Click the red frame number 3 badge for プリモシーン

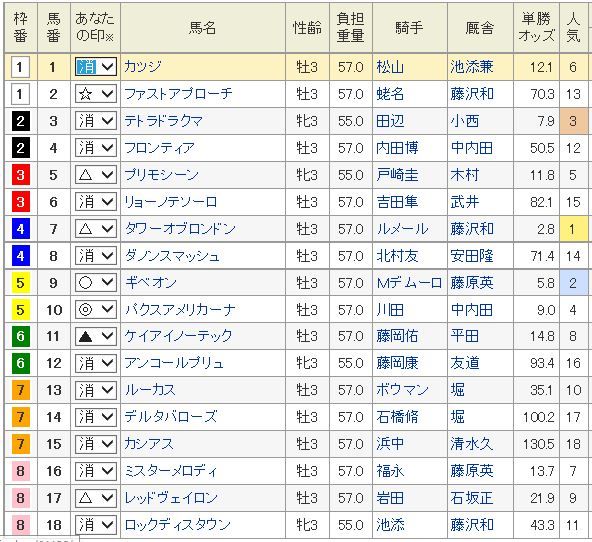(x=20, y=175)
